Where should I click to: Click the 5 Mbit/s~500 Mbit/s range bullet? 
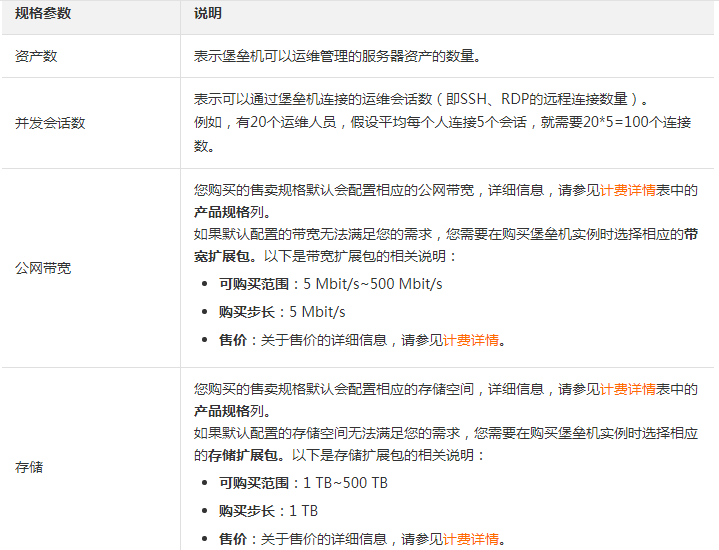tap(331, 284)
